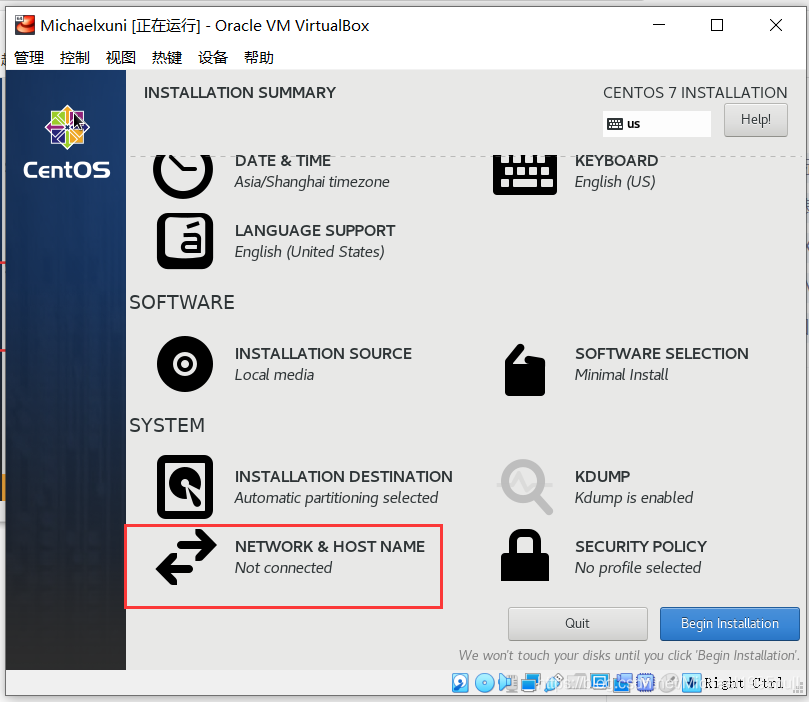
Task: Click the VirtualBox window title icon
Action: click(25, 25)
